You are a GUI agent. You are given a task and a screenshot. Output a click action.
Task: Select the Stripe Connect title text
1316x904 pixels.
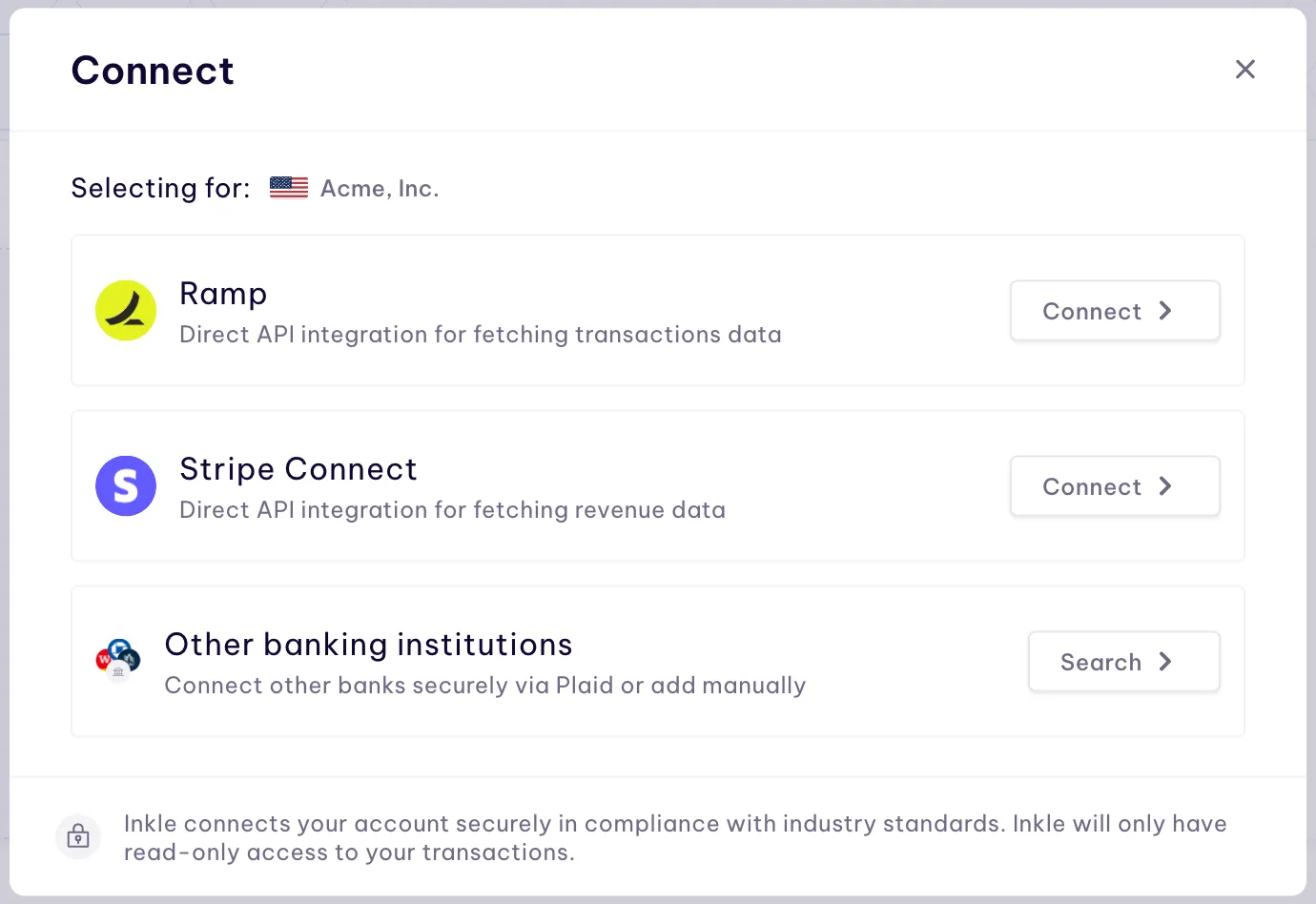[298, 469]
